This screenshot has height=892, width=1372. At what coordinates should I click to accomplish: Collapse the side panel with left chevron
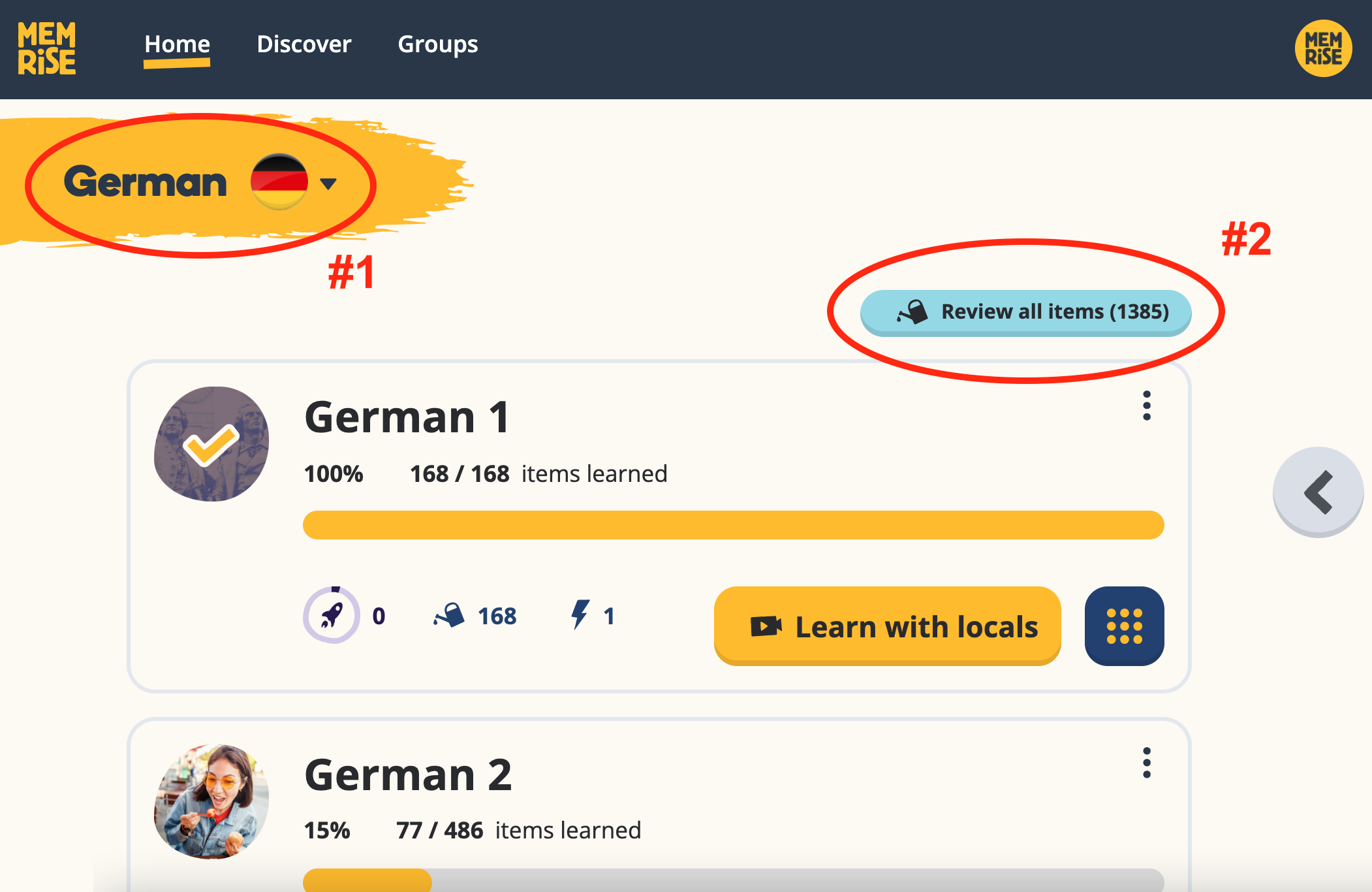pos(1318,492)
